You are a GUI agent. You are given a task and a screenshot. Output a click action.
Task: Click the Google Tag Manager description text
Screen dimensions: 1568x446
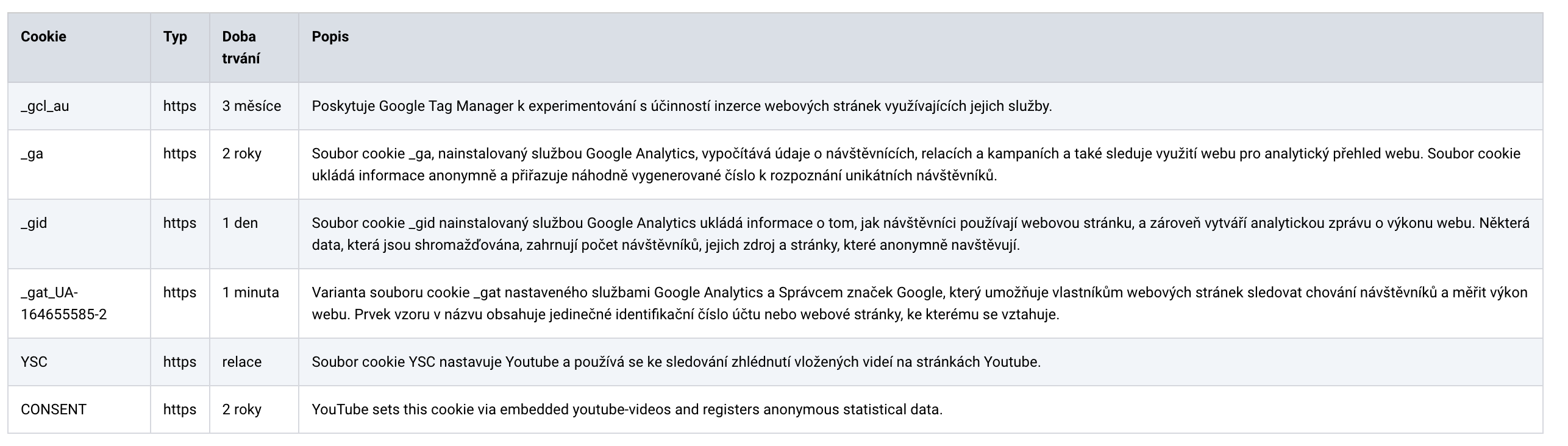tap(682, 106)
